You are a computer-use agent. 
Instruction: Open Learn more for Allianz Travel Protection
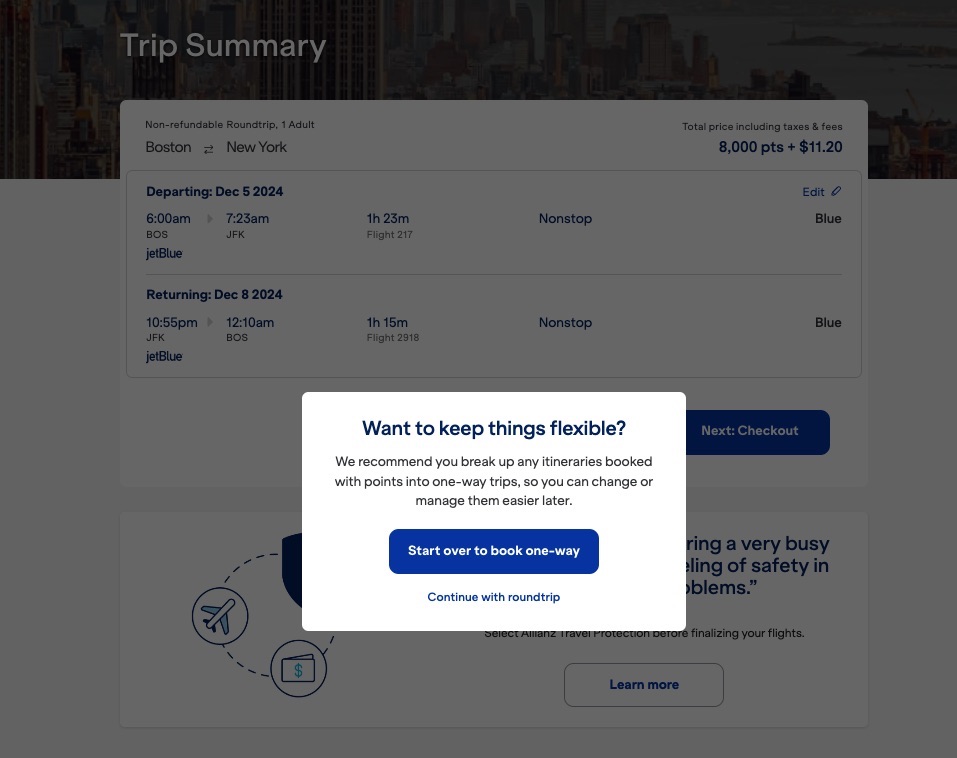click(643, 684)
